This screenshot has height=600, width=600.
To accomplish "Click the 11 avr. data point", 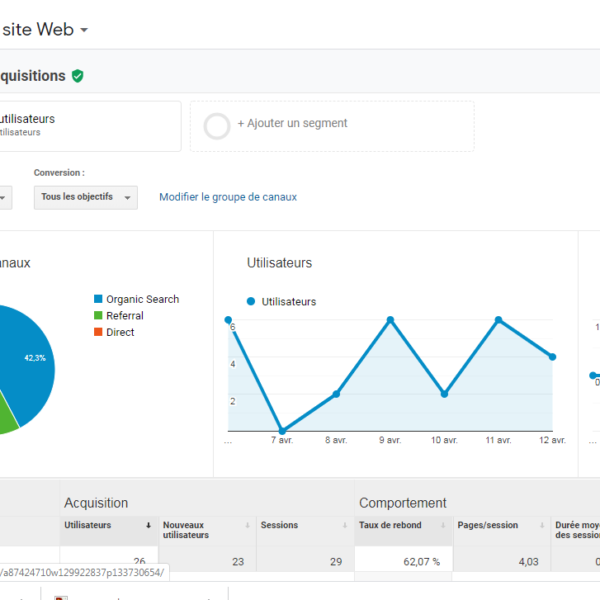I will click(498, 320).
